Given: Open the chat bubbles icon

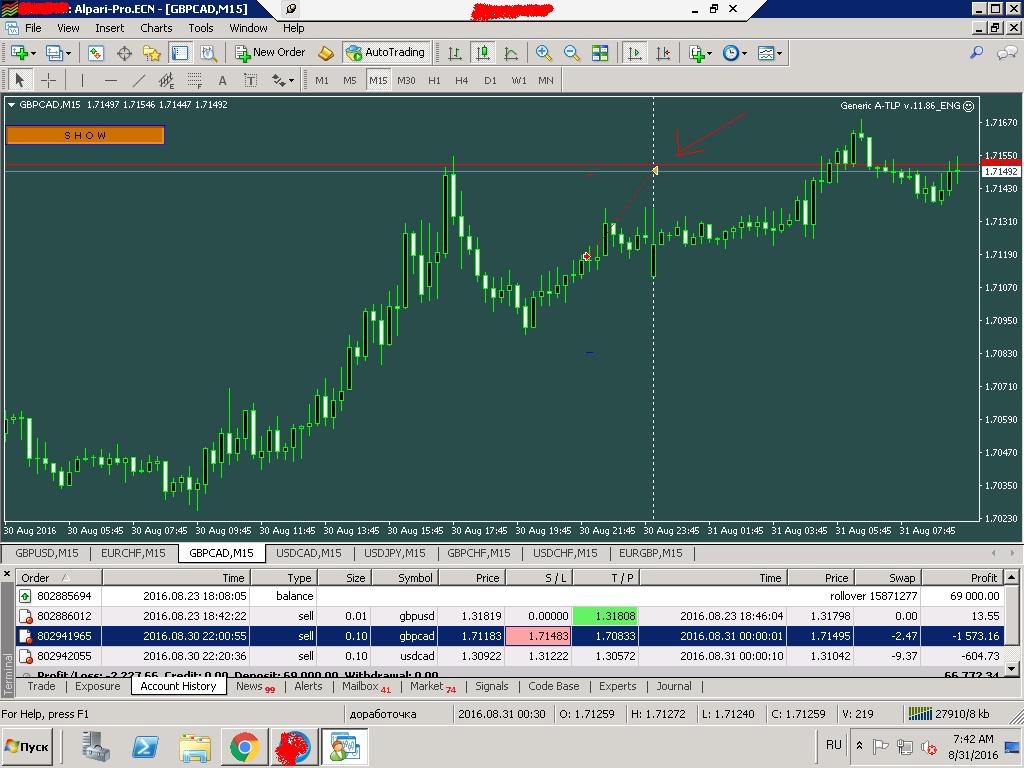Looking at the screenshot, I should [x=1006, y=53].
